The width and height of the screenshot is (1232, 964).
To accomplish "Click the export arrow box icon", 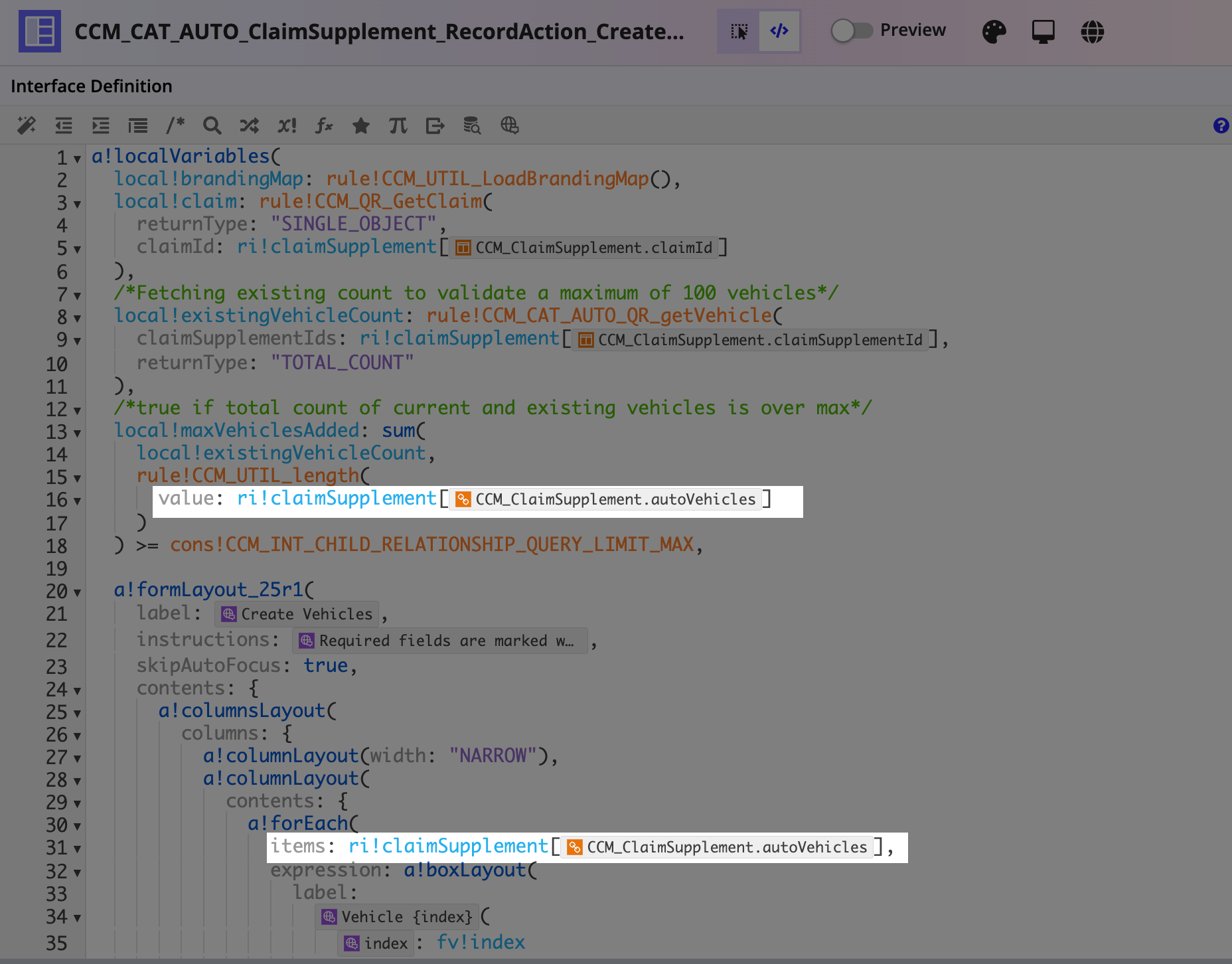I will click(x=435, y=125).
